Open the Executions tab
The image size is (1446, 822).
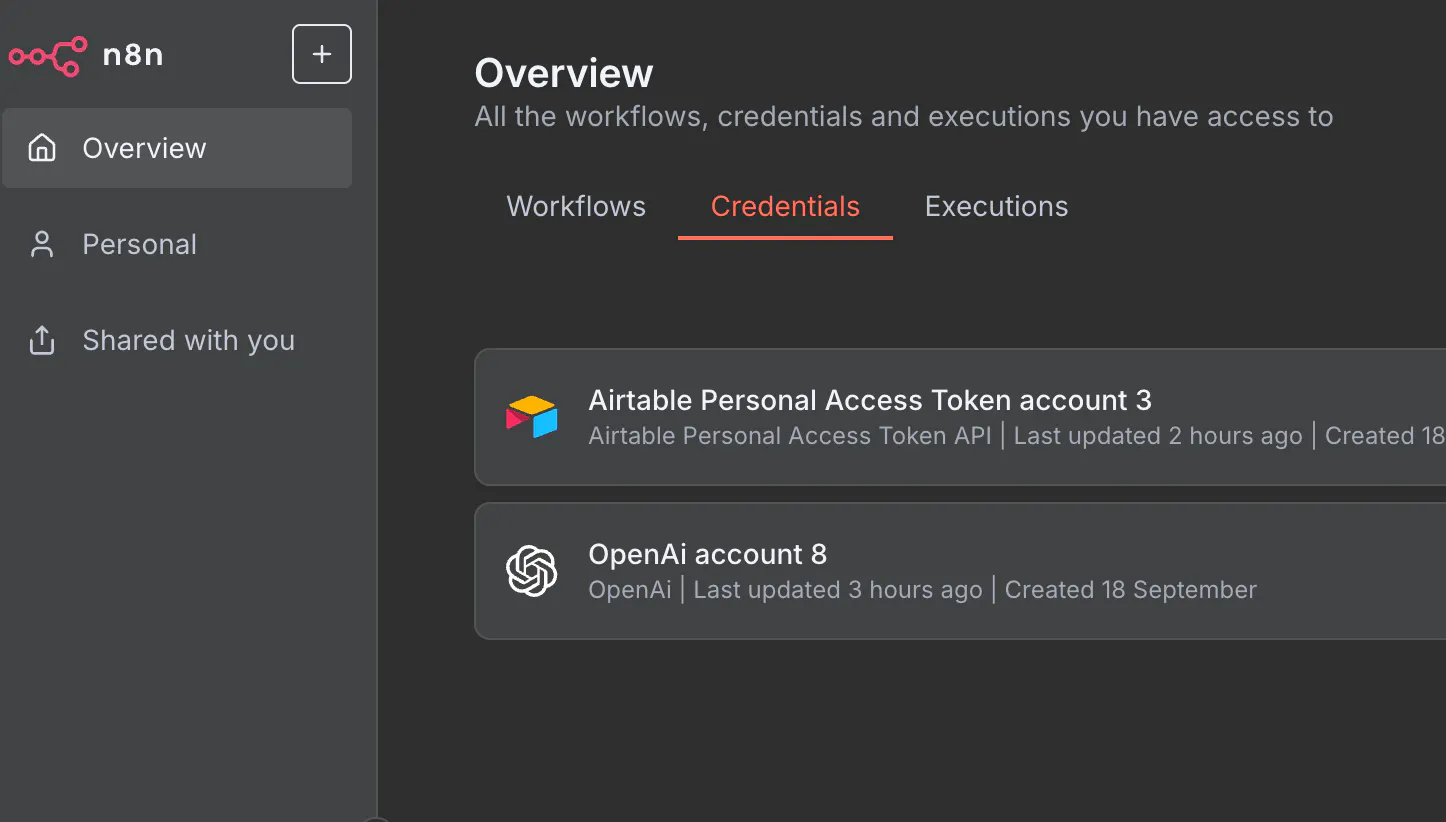coord(996,207)
